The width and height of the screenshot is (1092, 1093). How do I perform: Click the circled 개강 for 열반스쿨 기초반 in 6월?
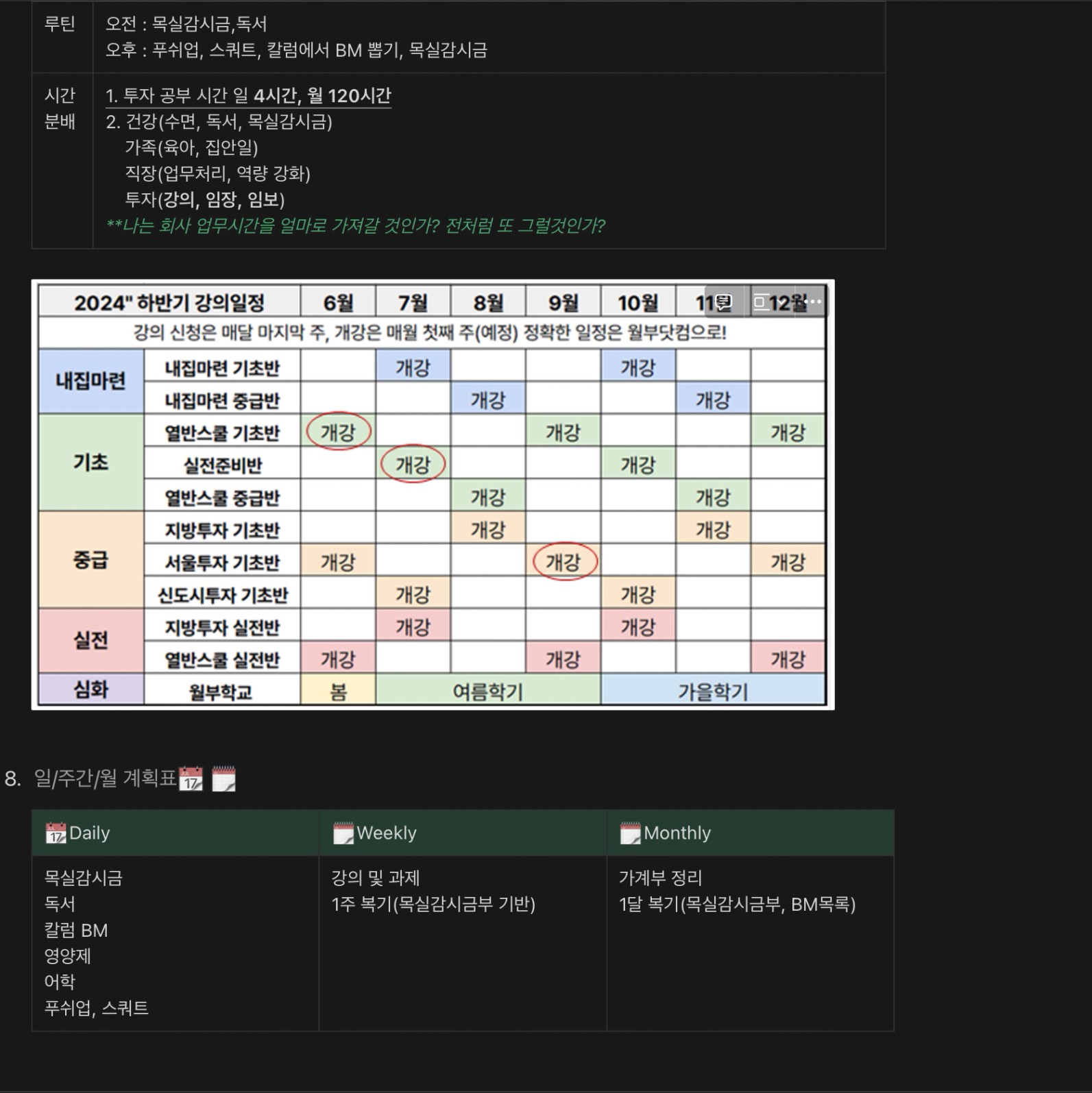[x=338, y=432]
